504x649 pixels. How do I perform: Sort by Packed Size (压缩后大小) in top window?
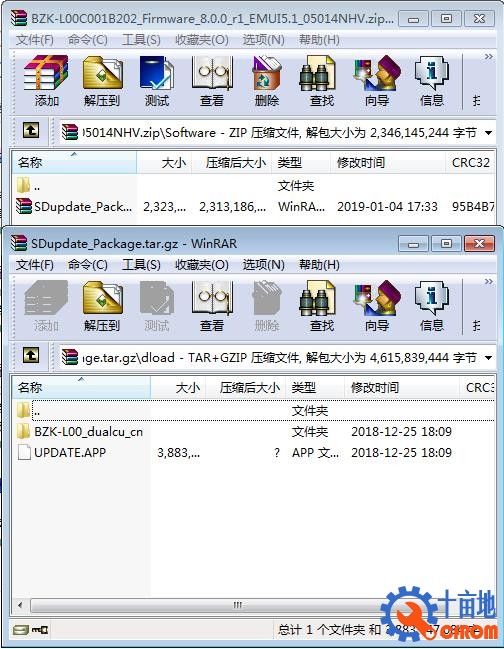[232, 163]
